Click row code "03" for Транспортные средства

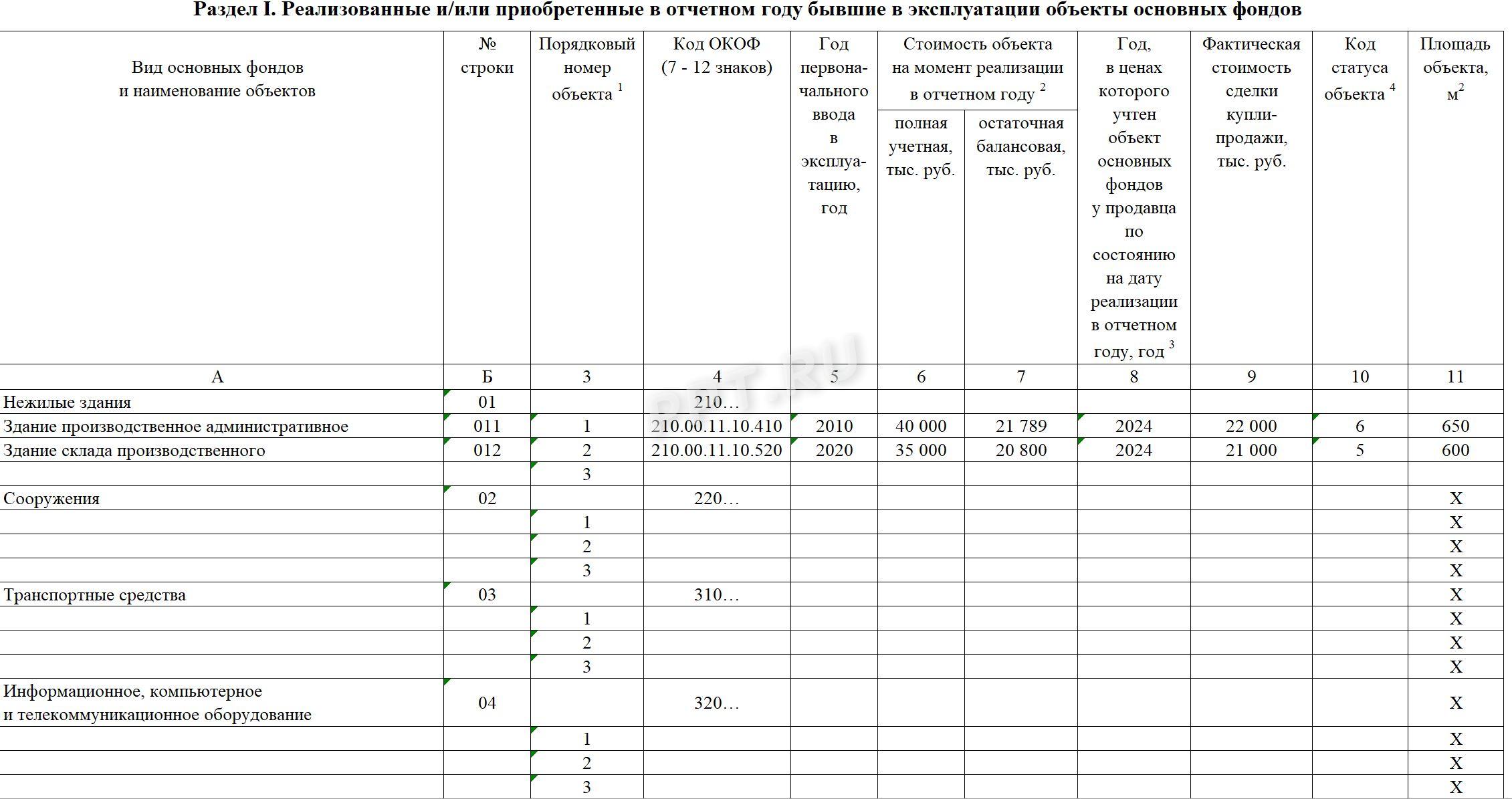coord(487,595)
